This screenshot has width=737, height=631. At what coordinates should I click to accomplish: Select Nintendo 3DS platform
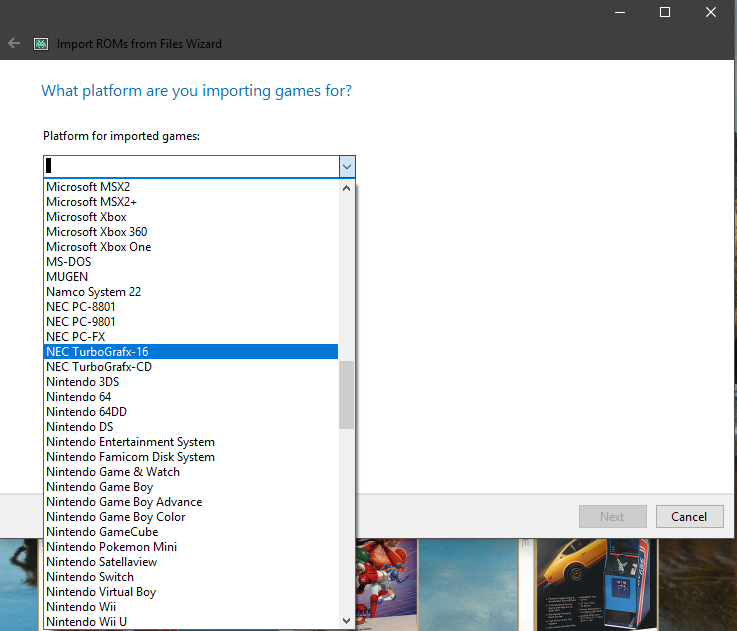(191, 382)
